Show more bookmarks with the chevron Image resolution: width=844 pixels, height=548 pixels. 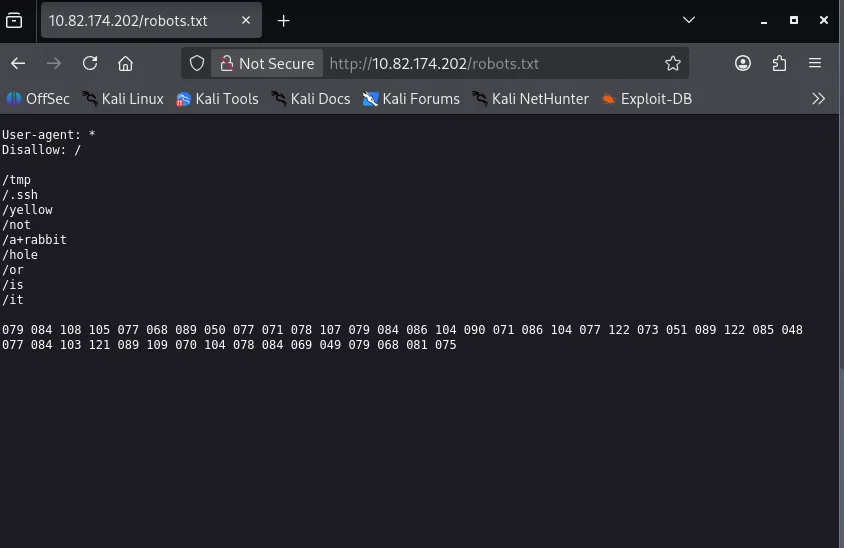pos(818,98)
